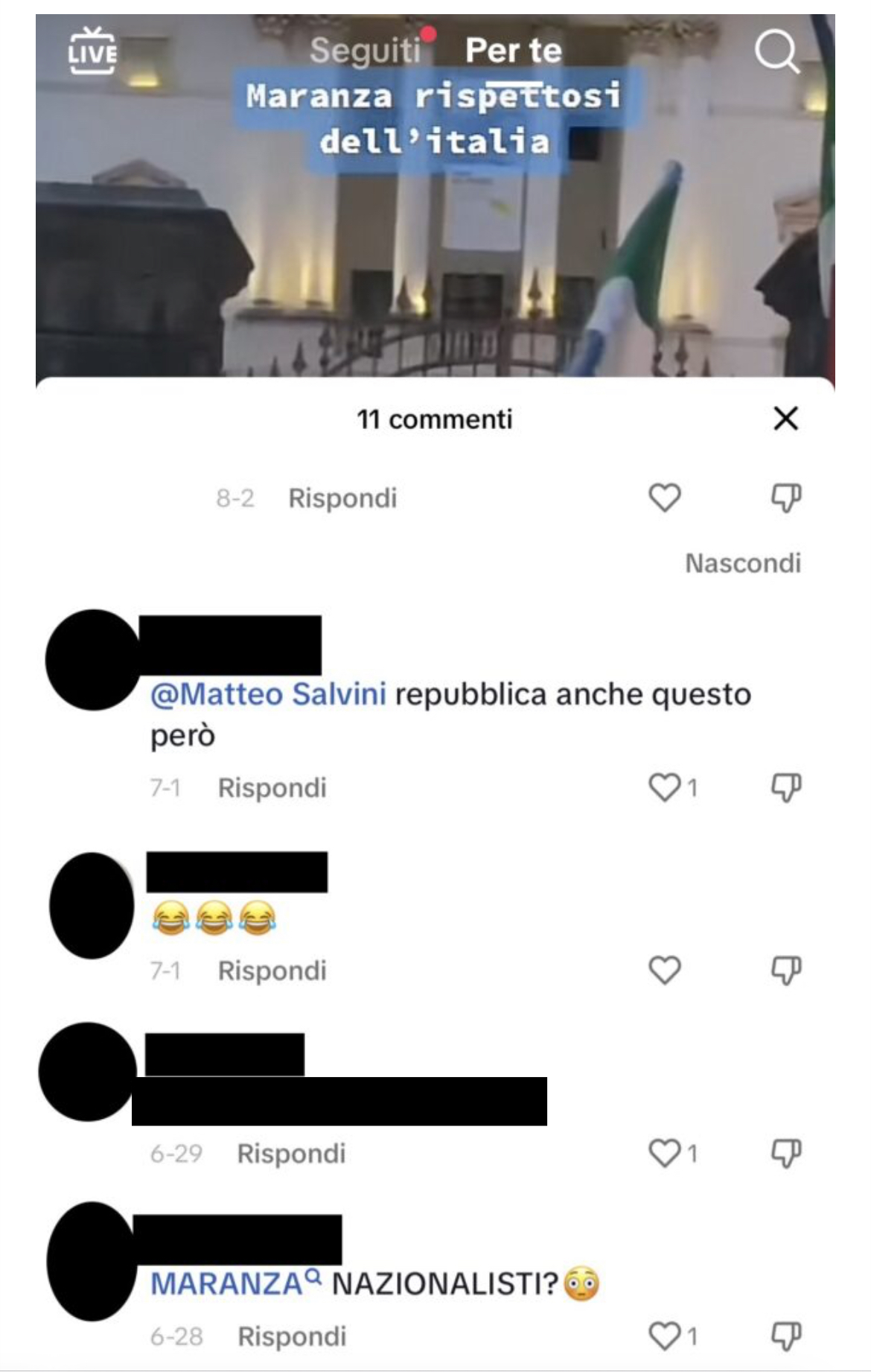Switch to the Per te tab
The image size is (871, 1372).
(x=514, y=51)
